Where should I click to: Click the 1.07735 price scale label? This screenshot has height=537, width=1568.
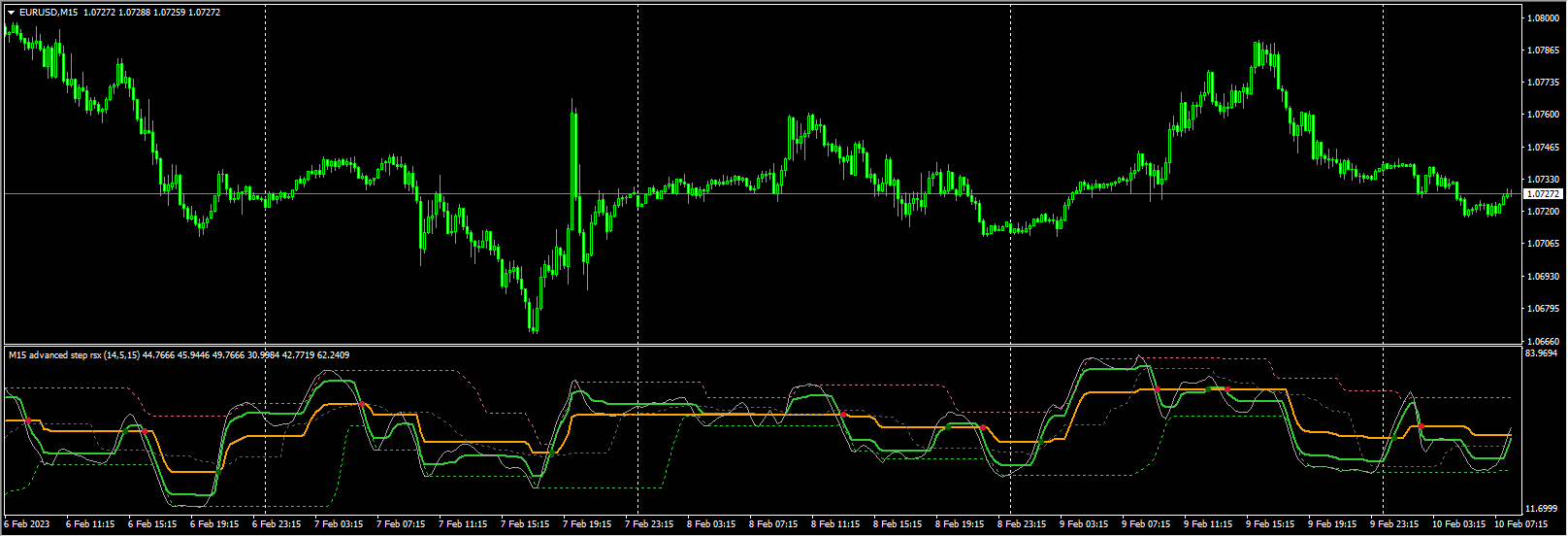pos(1543,83)
